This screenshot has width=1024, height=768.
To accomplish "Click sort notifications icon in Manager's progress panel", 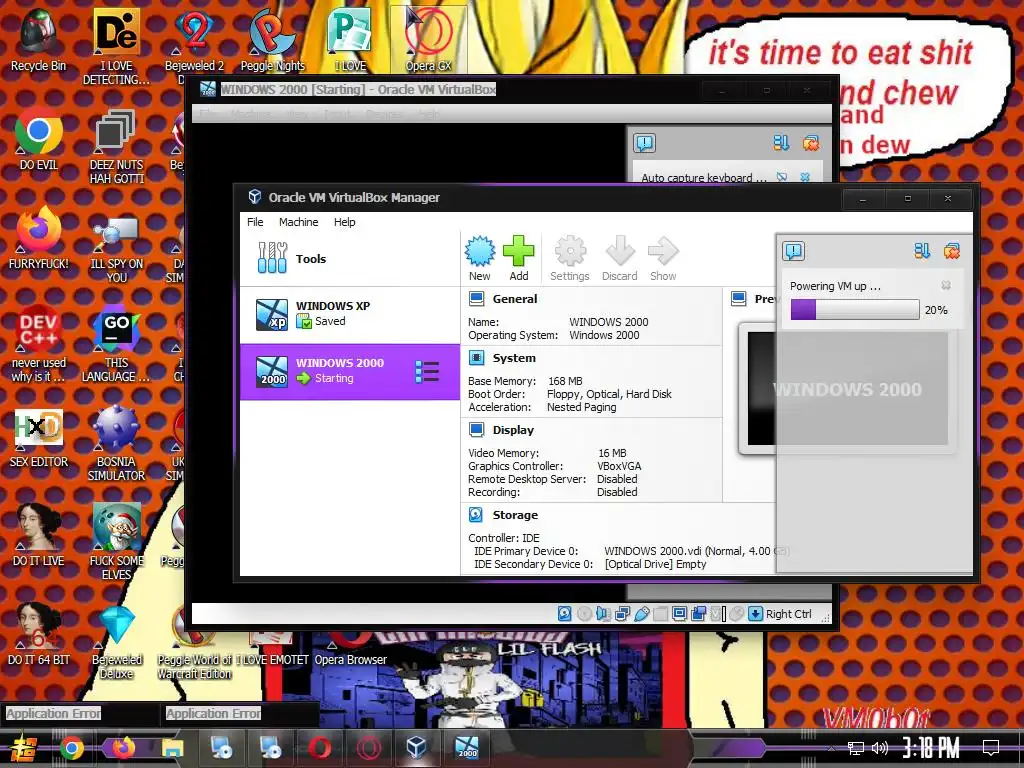I will pyautogui.click(x=922, y=251).
